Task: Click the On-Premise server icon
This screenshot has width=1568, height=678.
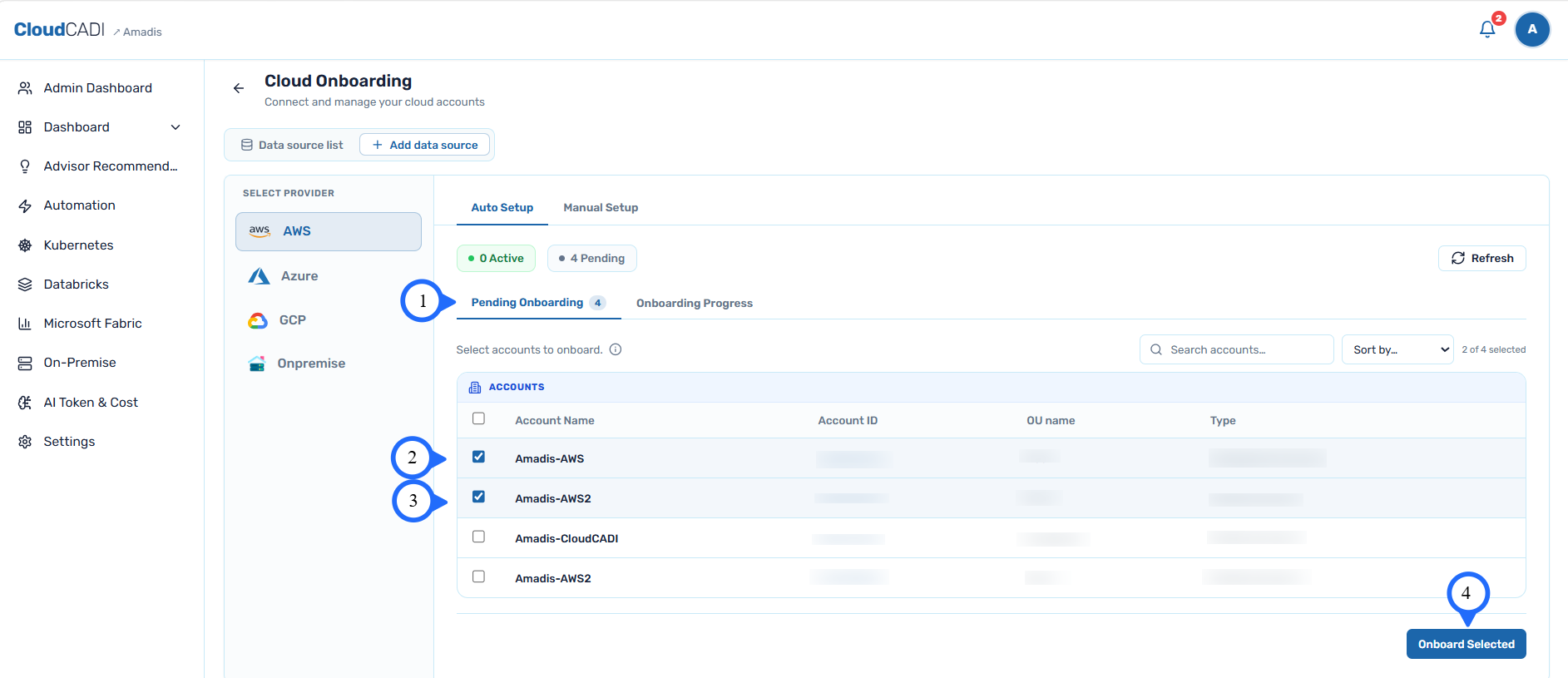Action: pos(25,363)
